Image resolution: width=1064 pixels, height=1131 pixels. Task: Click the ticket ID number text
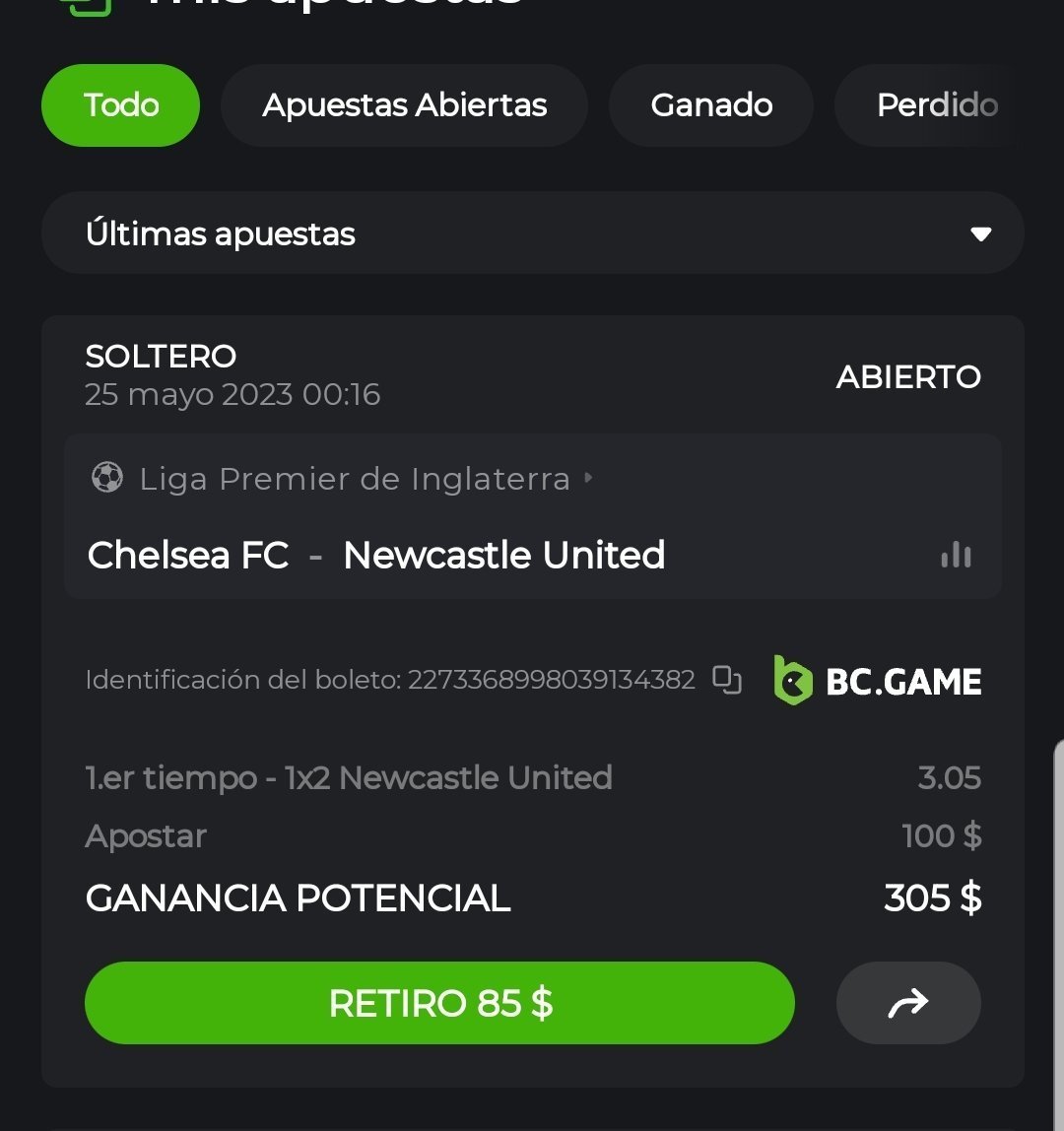pos(551,680)
